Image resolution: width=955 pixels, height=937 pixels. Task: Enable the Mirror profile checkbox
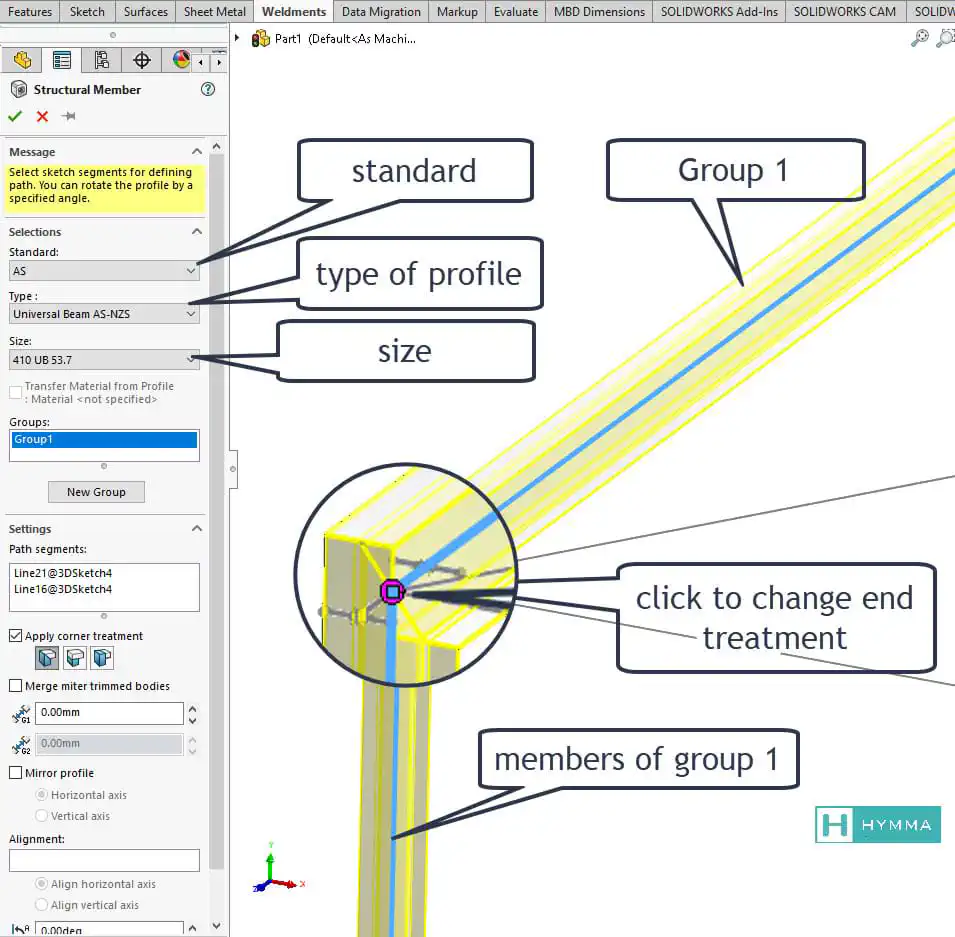coord(15,773)
